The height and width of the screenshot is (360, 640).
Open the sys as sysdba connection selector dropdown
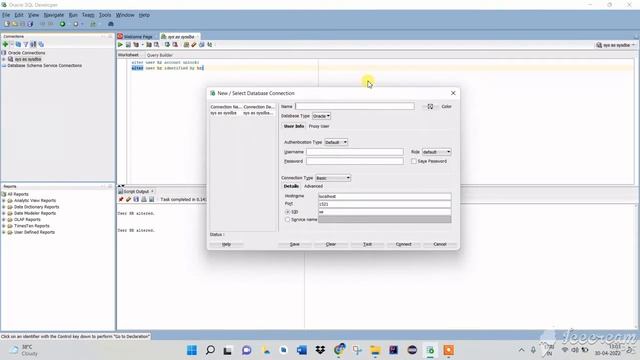(x=616, y=45)
